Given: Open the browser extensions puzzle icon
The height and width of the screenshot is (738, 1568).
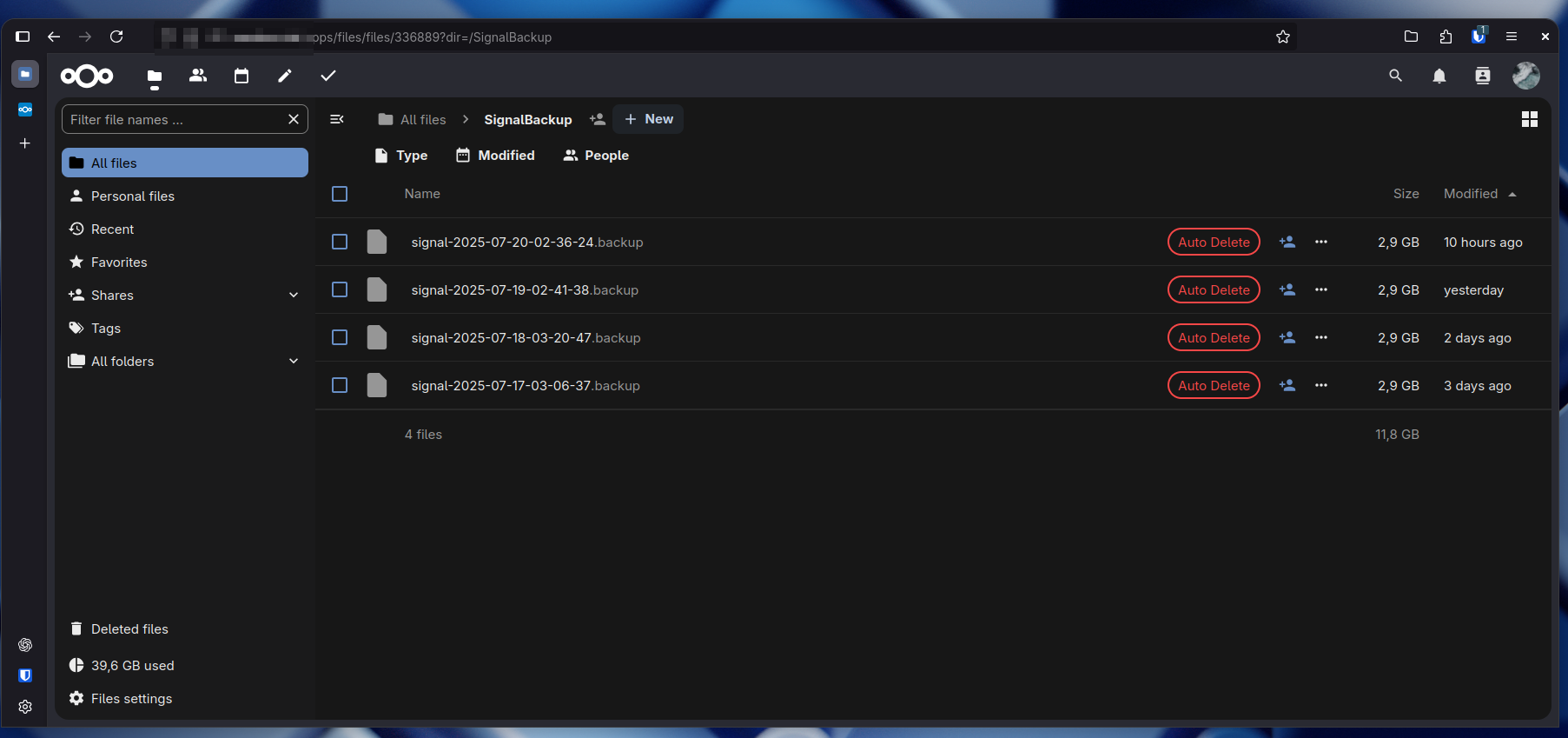Looking at the screenshot, I should [1446, 37].
